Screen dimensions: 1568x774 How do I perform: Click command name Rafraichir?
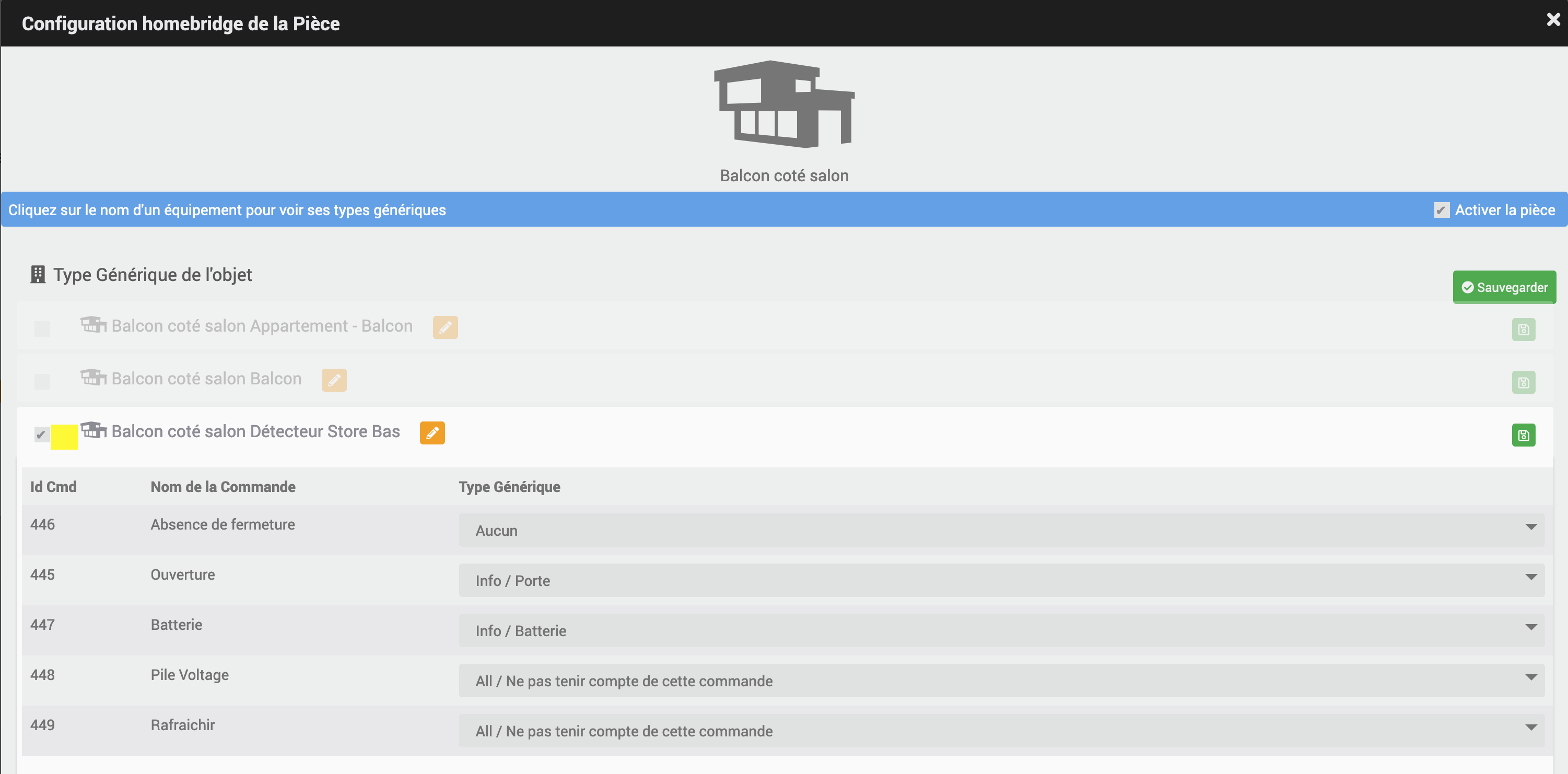pyautogui.click(x=183, y=725)
